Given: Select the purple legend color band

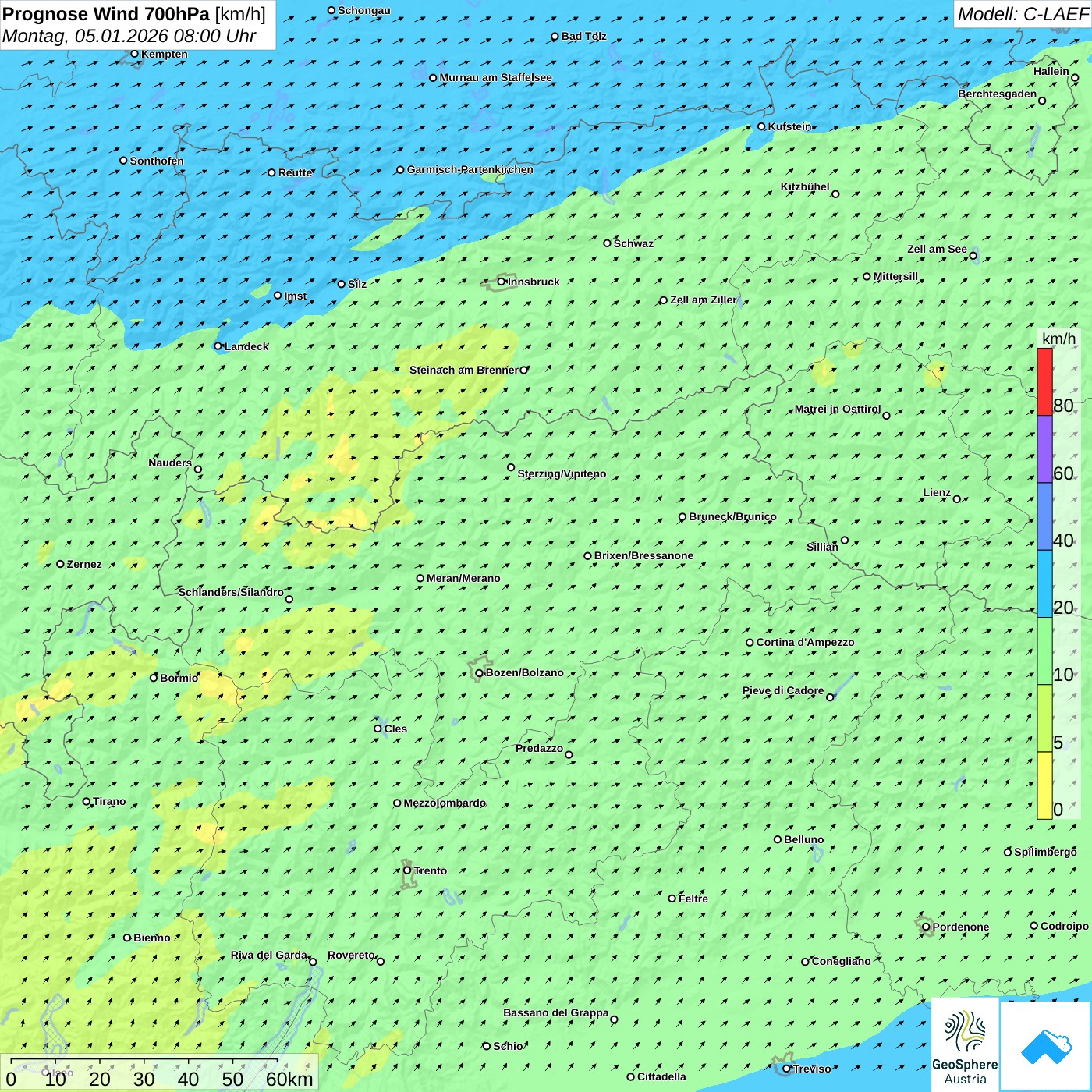Looking at the screenshot, I should 1044,449.
